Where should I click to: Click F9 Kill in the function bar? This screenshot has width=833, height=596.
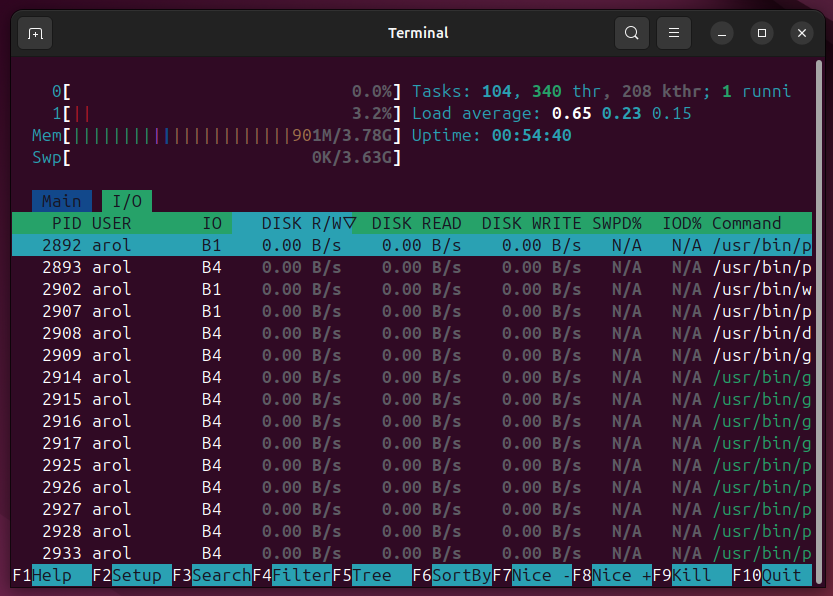pos(692,575)
